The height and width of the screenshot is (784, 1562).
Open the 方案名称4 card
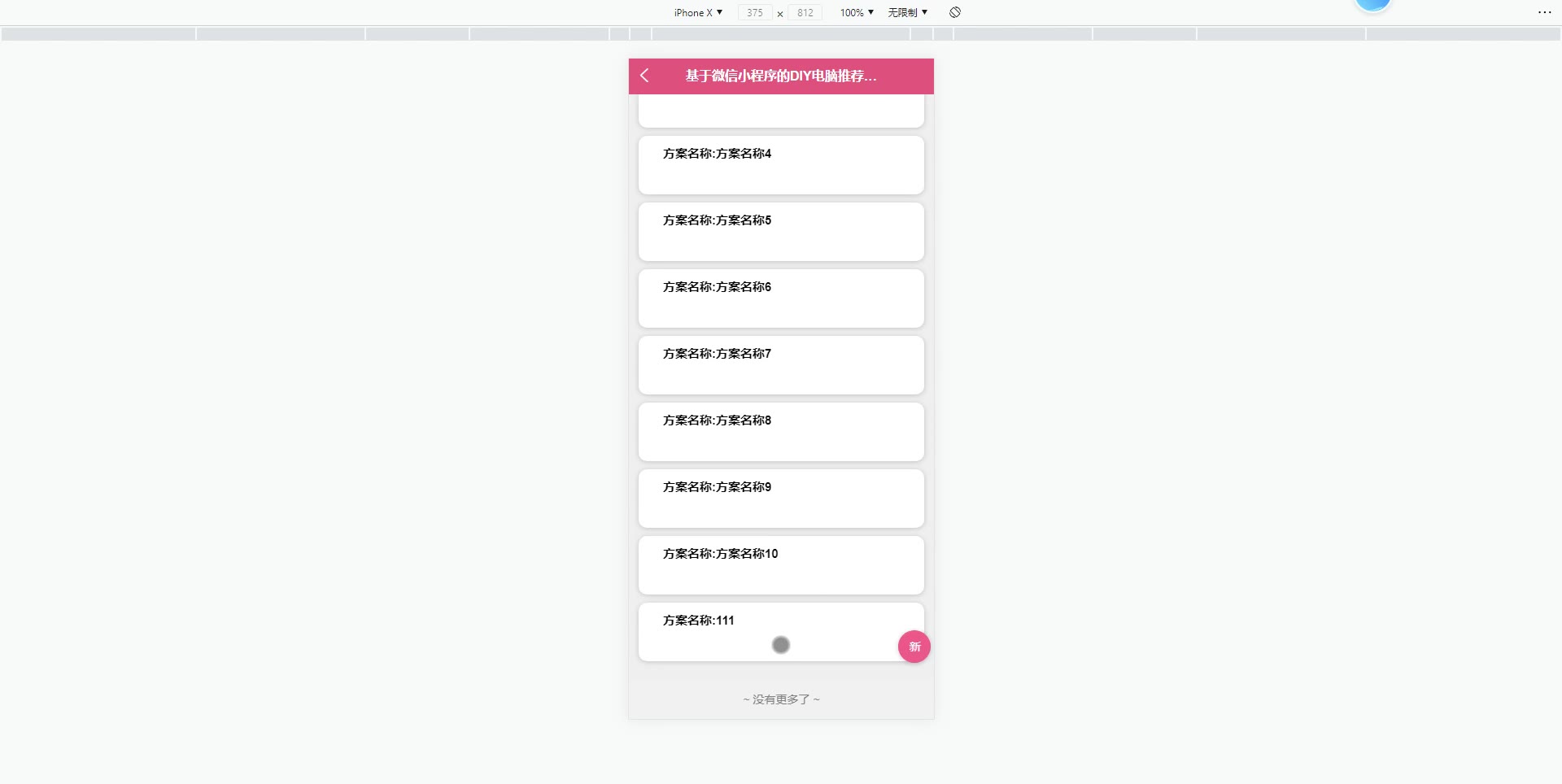pos(781,165)
